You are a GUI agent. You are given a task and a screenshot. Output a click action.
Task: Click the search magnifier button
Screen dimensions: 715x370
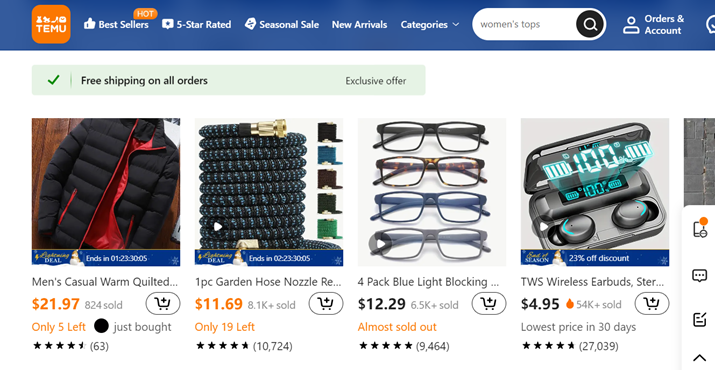590,24
